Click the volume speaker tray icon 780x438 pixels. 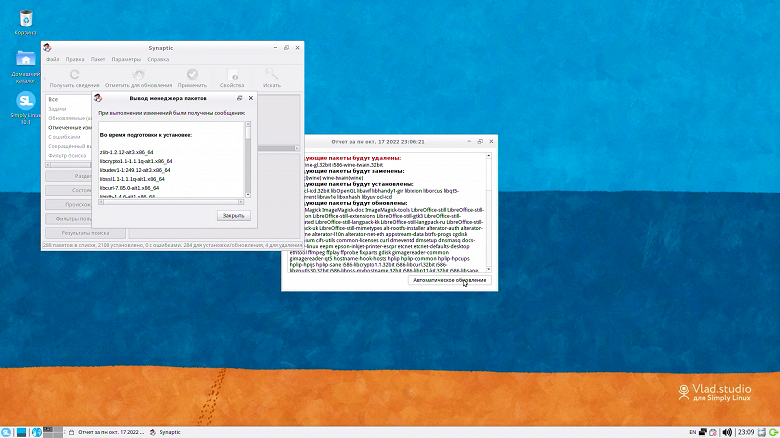click(727, 432)
